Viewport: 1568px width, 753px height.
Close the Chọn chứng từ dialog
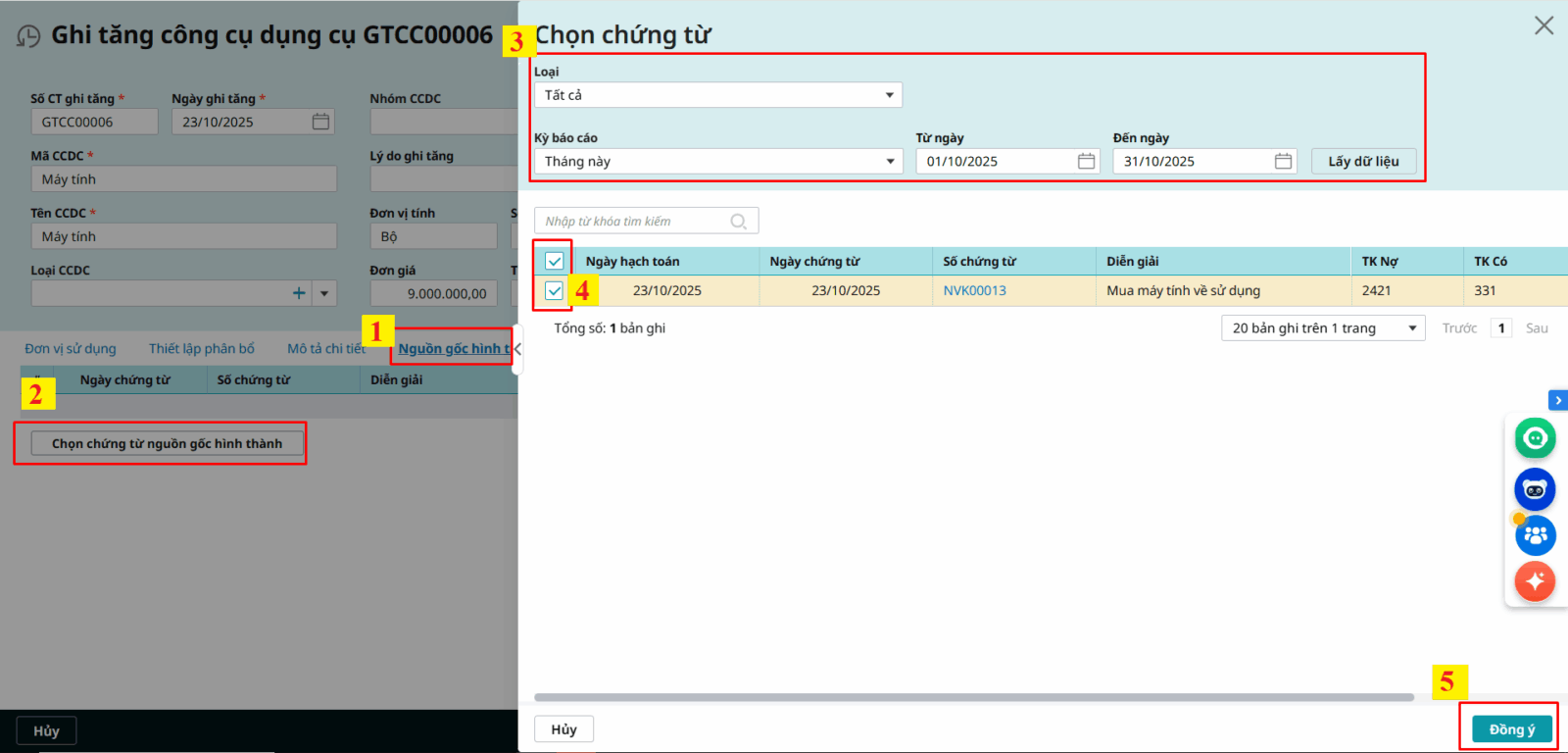[1543, 25]
